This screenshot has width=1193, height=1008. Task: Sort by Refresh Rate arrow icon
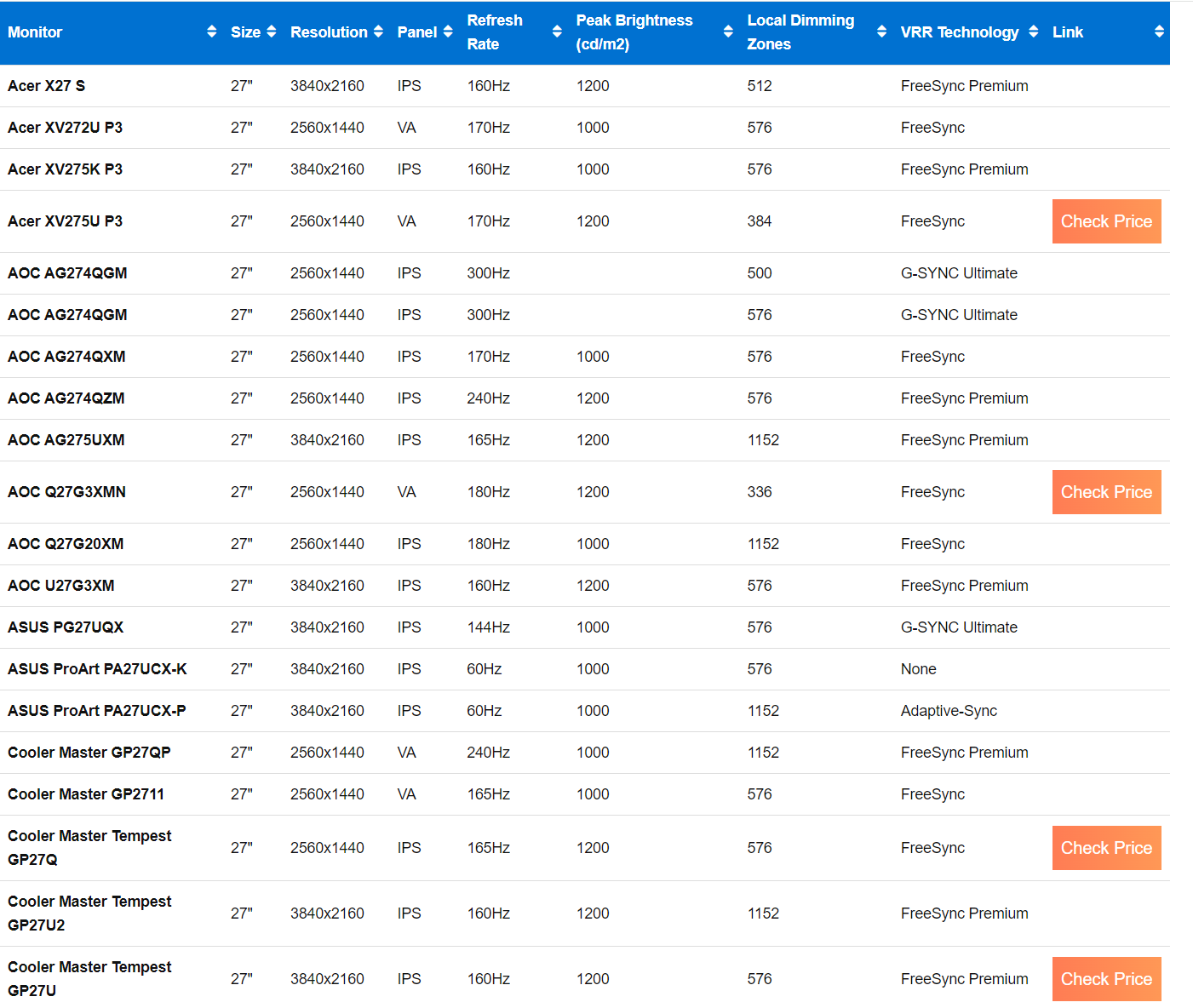(x=557, y=32)
